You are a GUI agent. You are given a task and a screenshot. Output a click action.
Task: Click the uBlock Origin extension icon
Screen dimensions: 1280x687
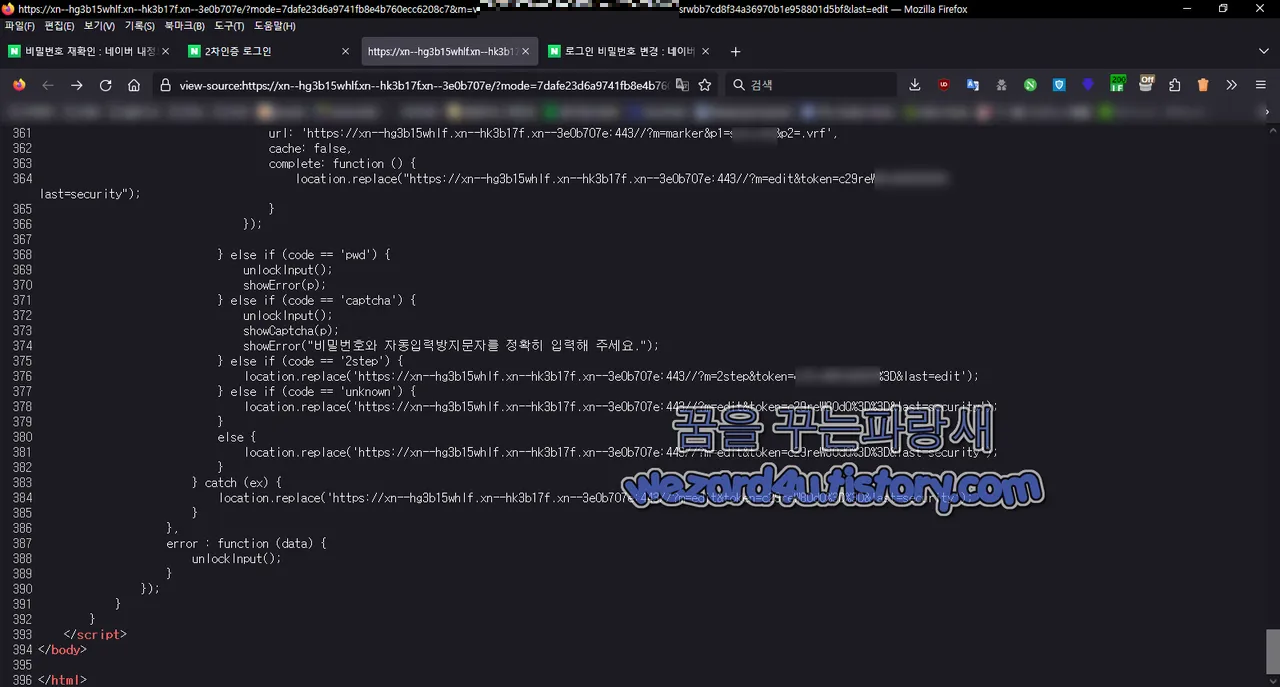click(943, 85)
